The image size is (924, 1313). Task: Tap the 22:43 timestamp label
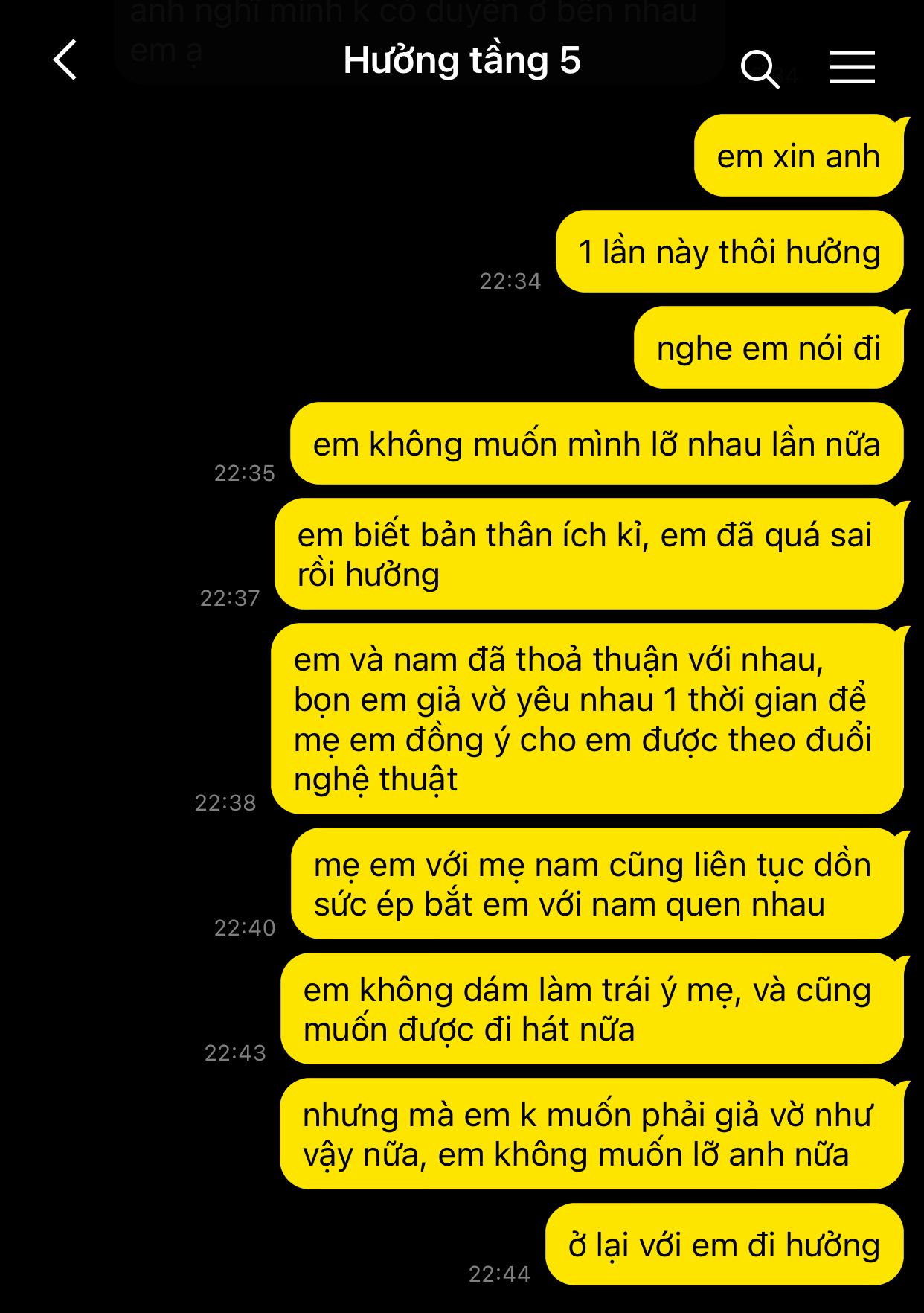point(235,1053)
